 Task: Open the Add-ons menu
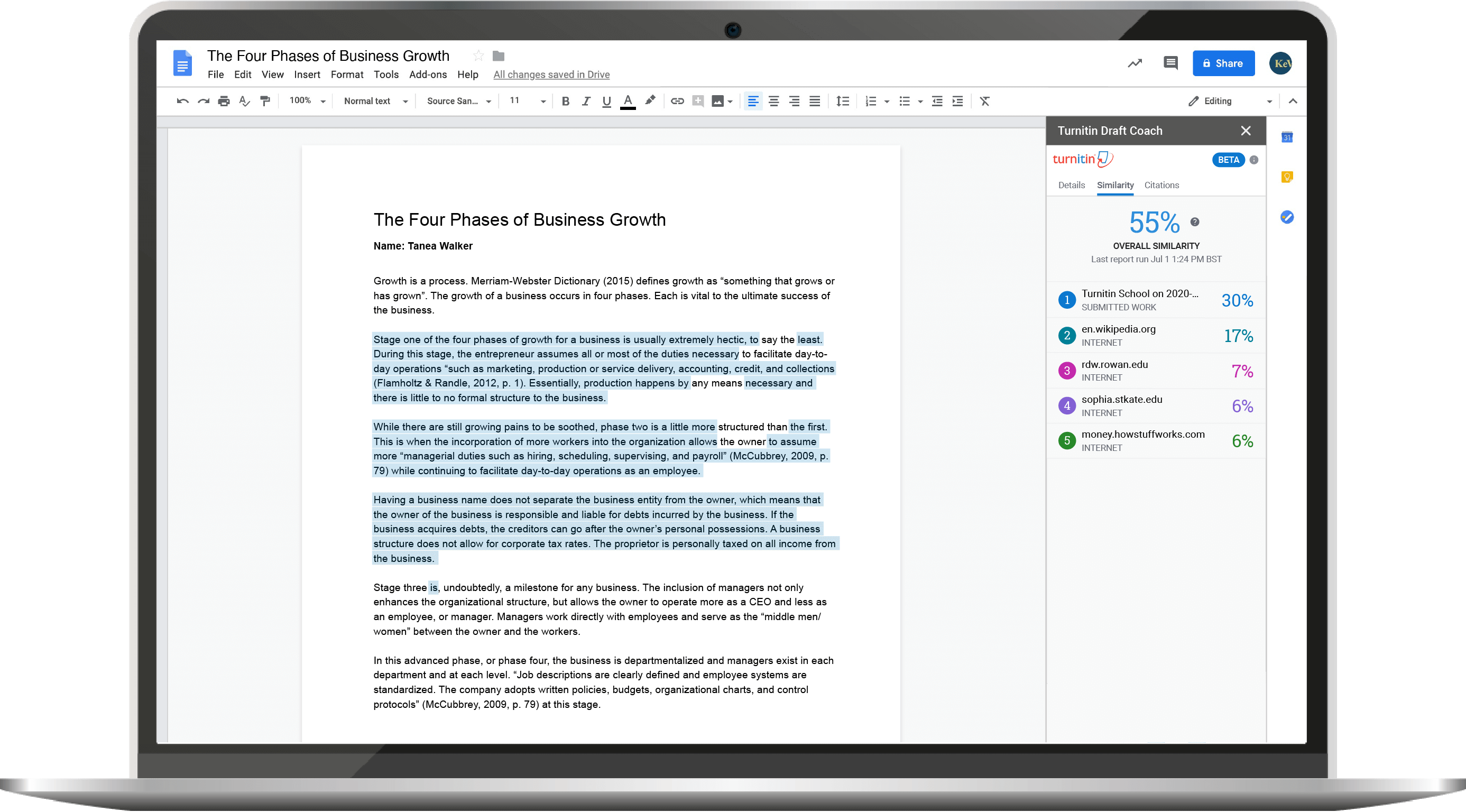[427, 75]
